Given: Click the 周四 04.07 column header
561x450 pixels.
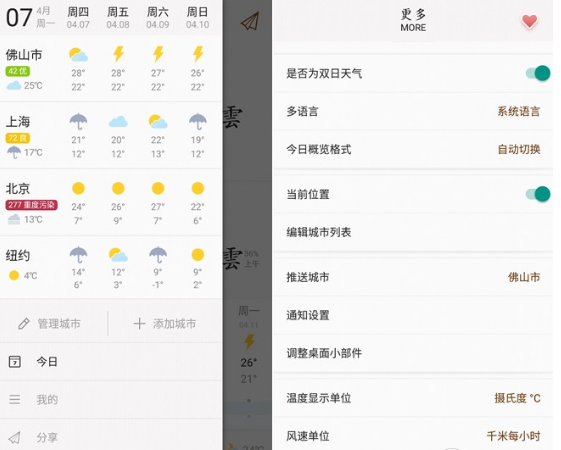Looking at the screenshot, I should [78, 17].
